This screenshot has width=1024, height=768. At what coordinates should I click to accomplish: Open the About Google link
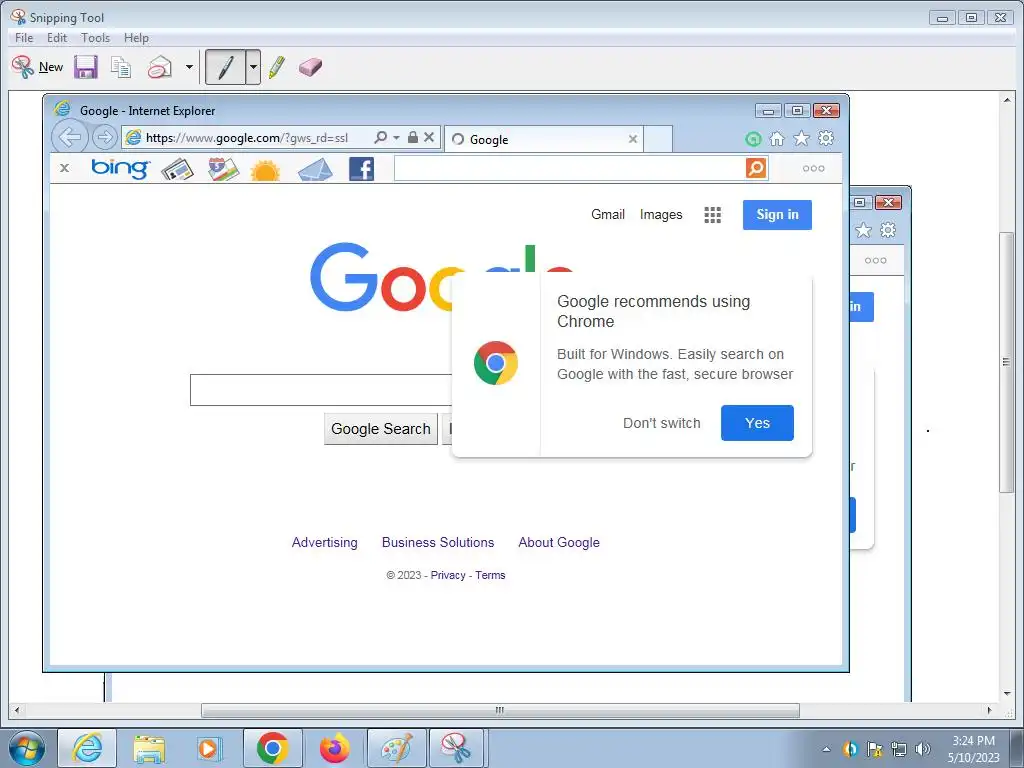pyautogui.click(x=559, y=543)
